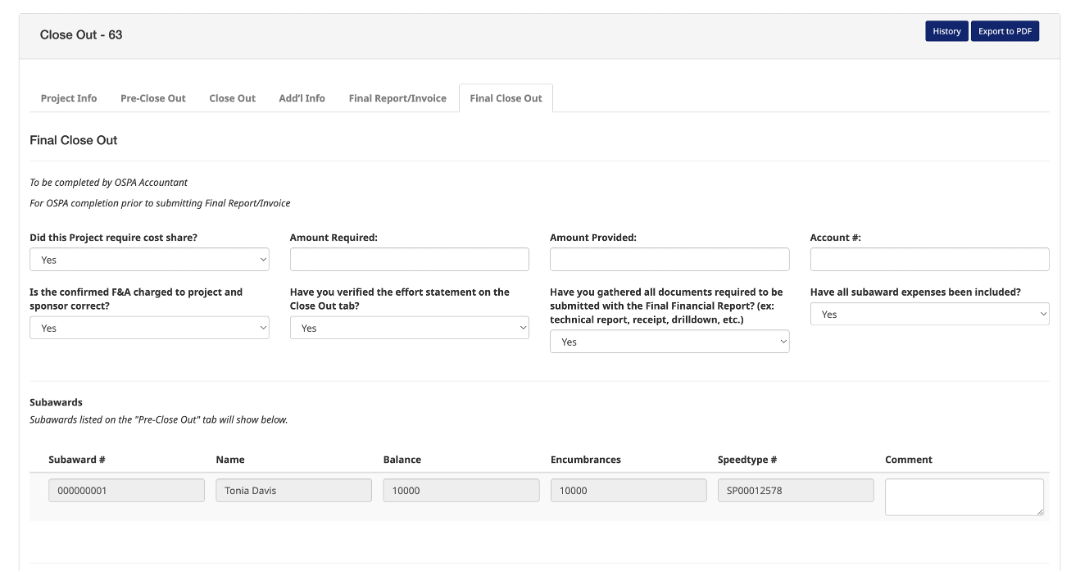Select the Name field with Tonia Davis
Image resolution: width=1080 pixels, height=572 pixels.
[x=293, y=491]
